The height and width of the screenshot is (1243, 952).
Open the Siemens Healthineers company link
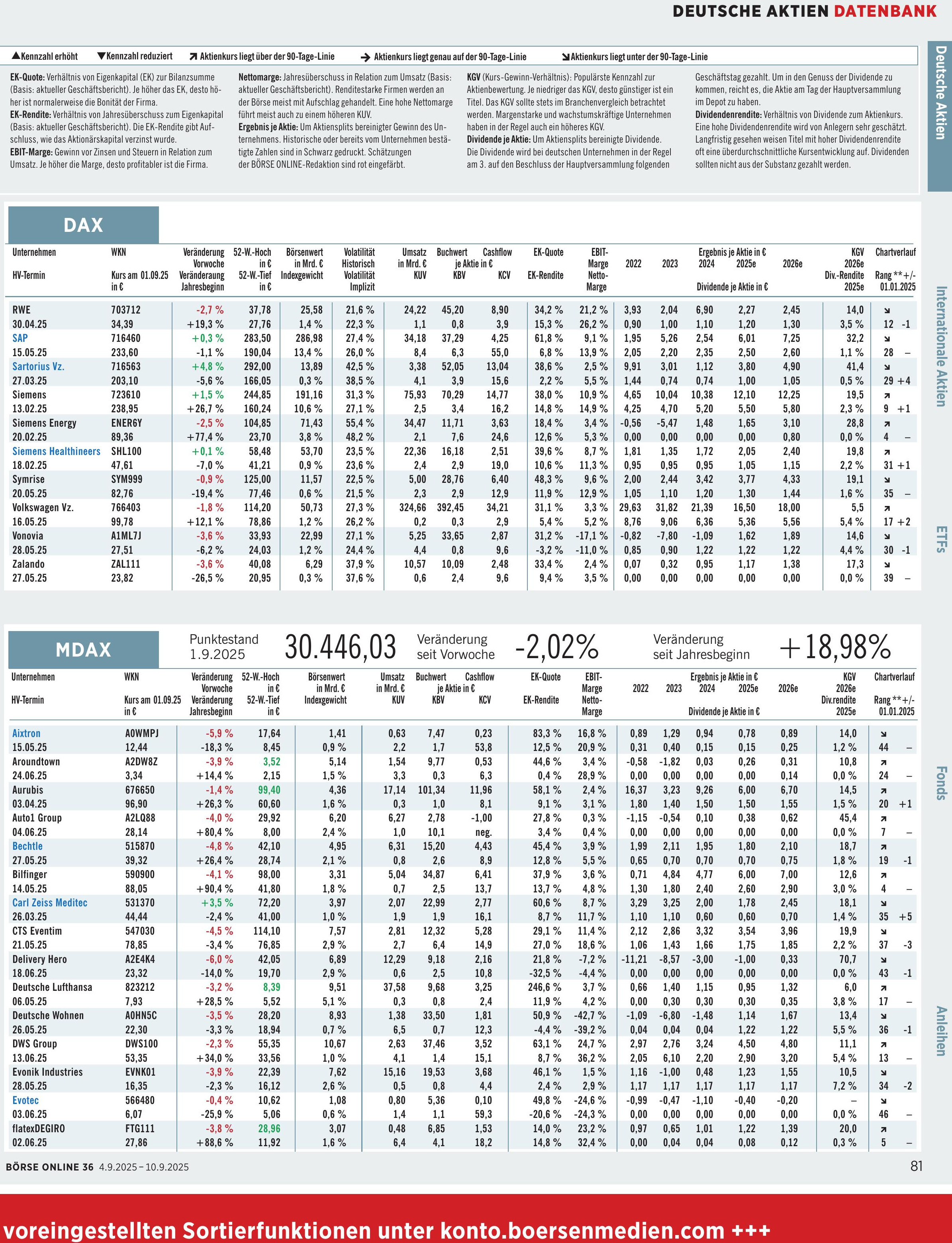tap(56, 451)
